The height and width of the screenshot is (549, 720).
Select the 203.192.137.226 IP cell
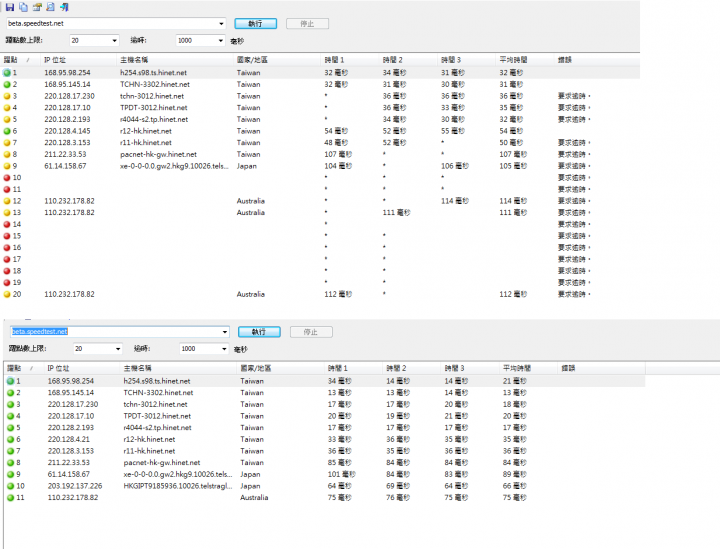coord(75,486)
